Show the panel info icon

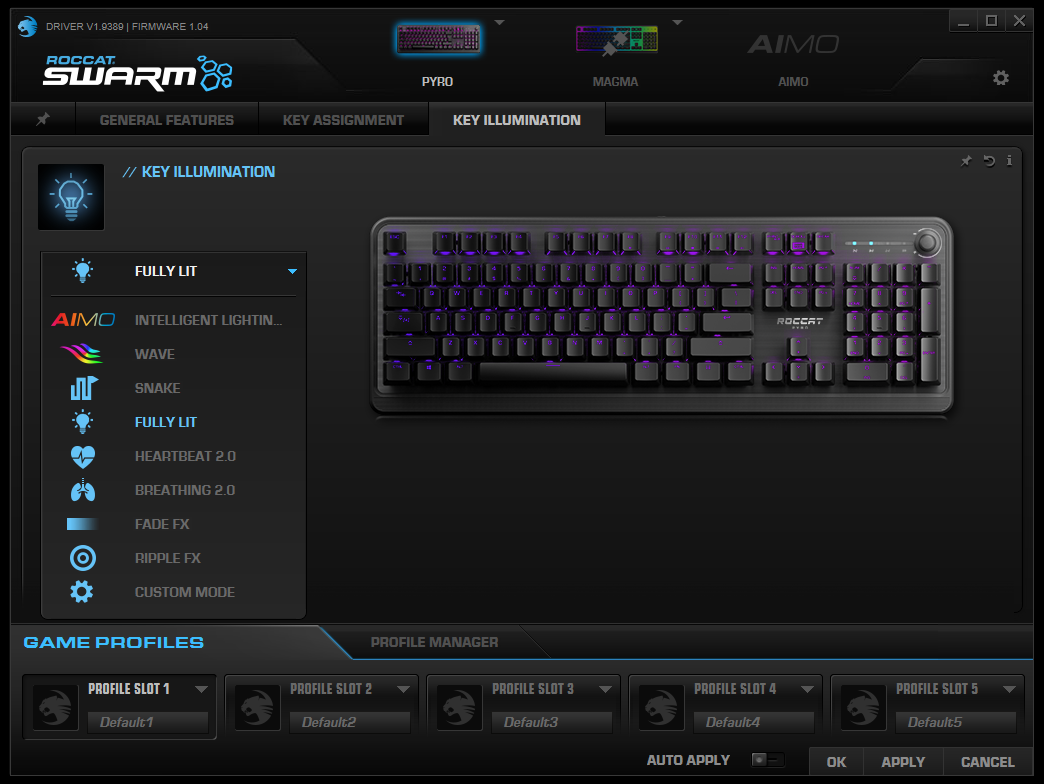click(1009, 160)
